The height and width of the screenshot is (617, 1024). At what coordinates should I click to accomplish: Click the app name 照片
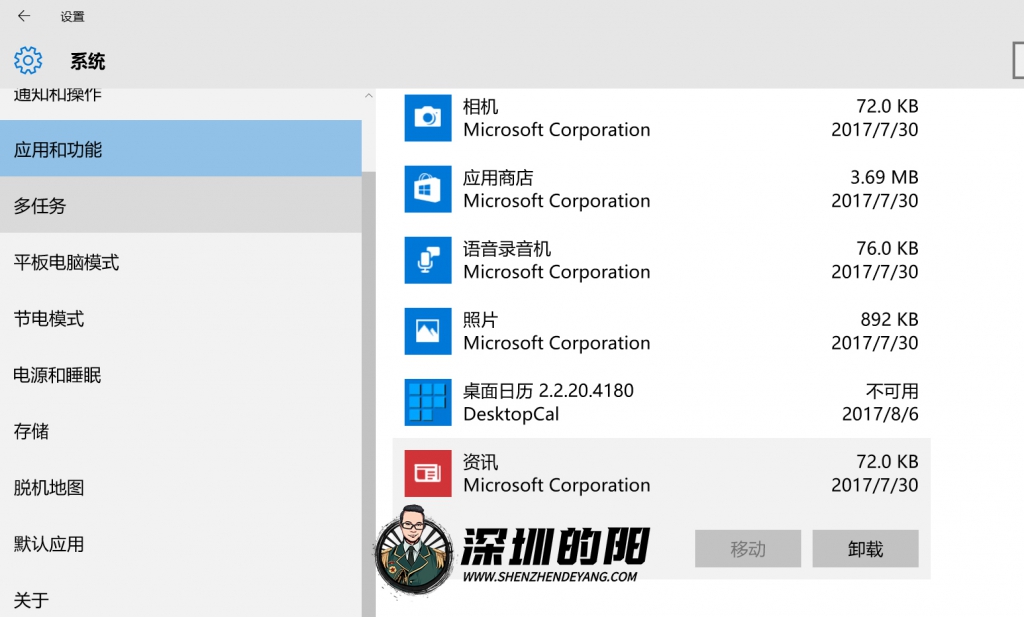481,319
